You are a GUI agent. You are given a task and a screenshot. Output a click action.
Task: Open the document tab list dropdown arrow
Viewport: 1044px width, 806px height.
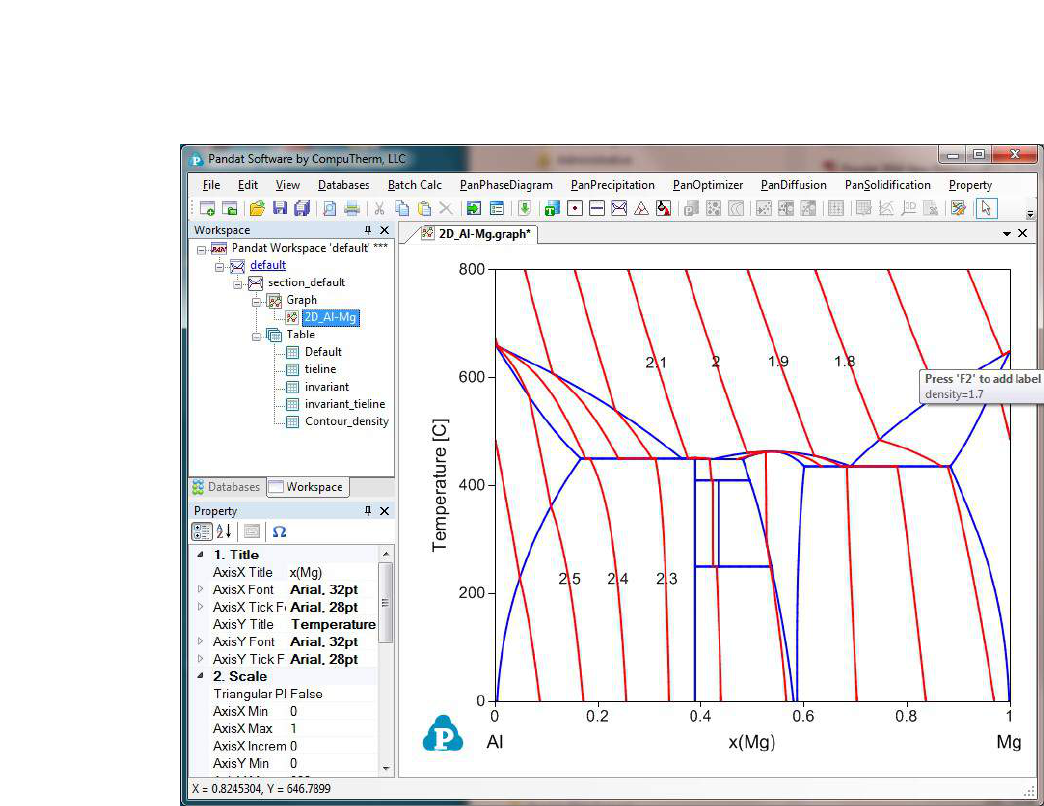1007,234
